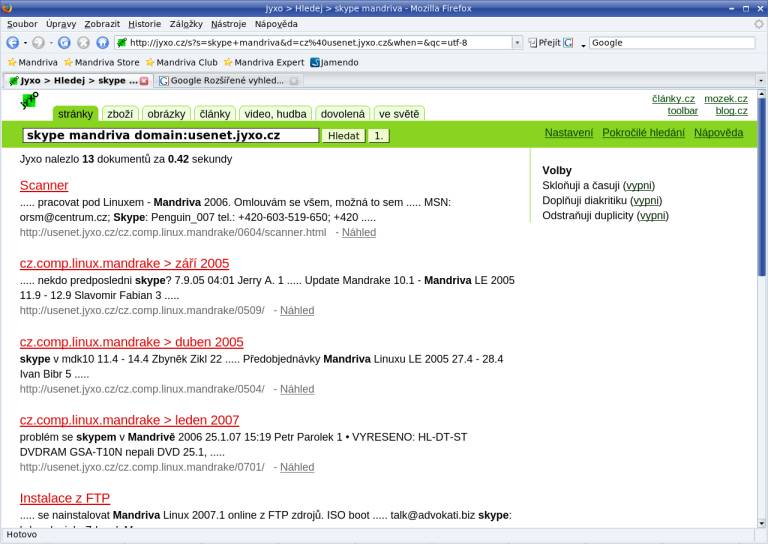Select the zboží search tab
The height and width of the screenshot is (544, 768).
point(120,114)
